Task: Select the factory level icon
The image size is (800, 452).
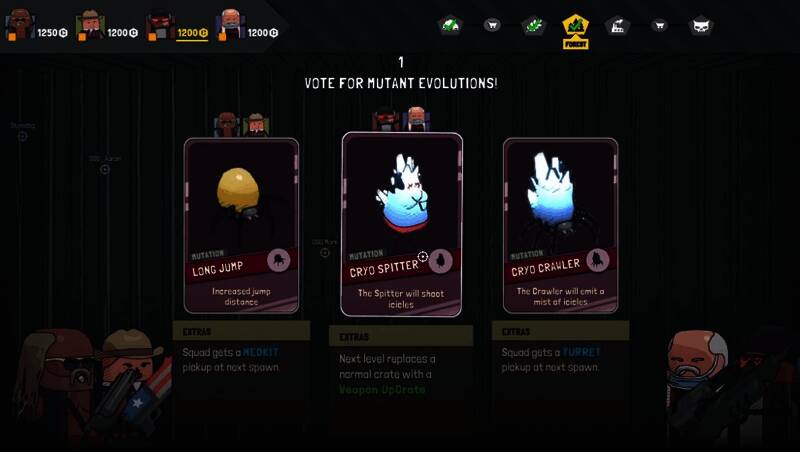Action: pos(617,25)
